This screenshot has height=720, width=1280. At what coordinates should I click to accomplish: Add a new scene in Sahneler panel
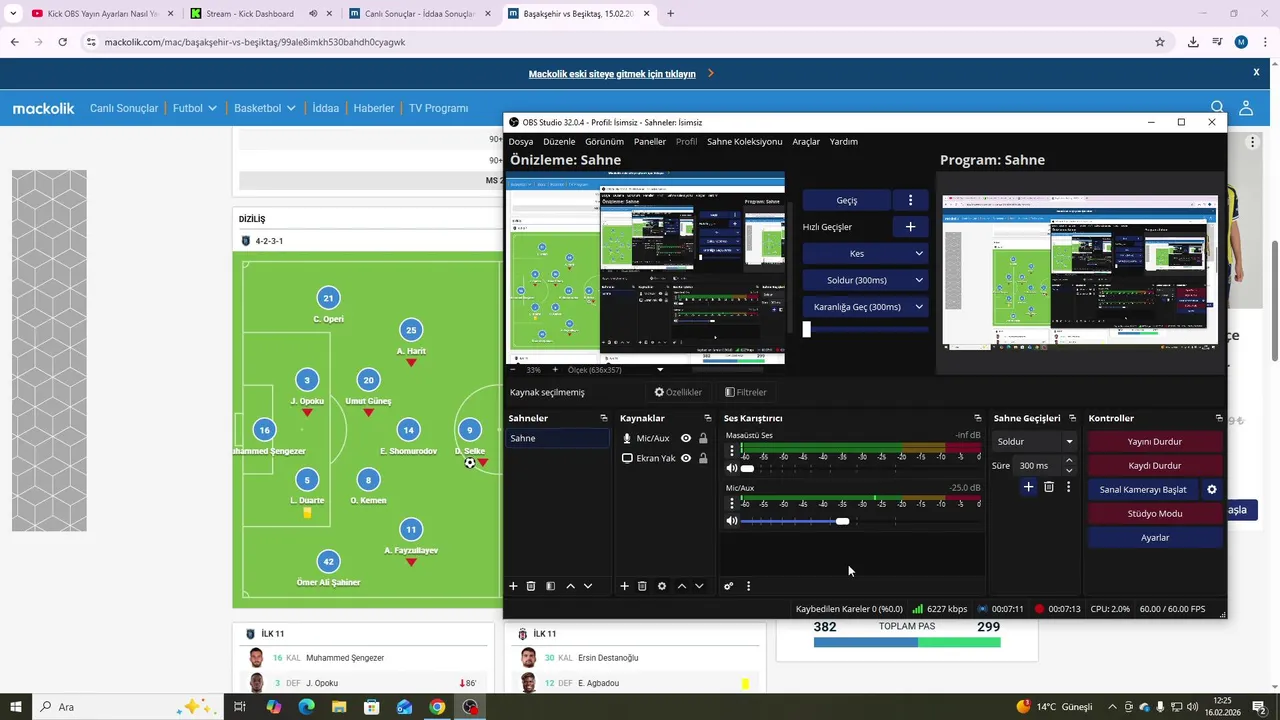513,586
